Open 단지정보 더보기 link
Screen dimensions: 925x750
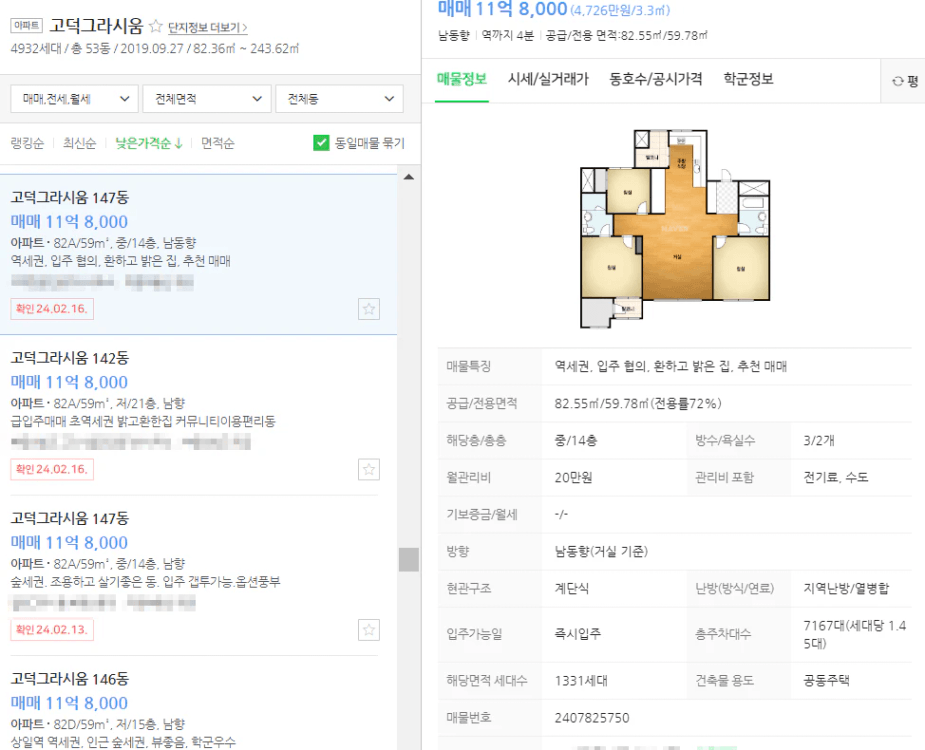(208, 28)
